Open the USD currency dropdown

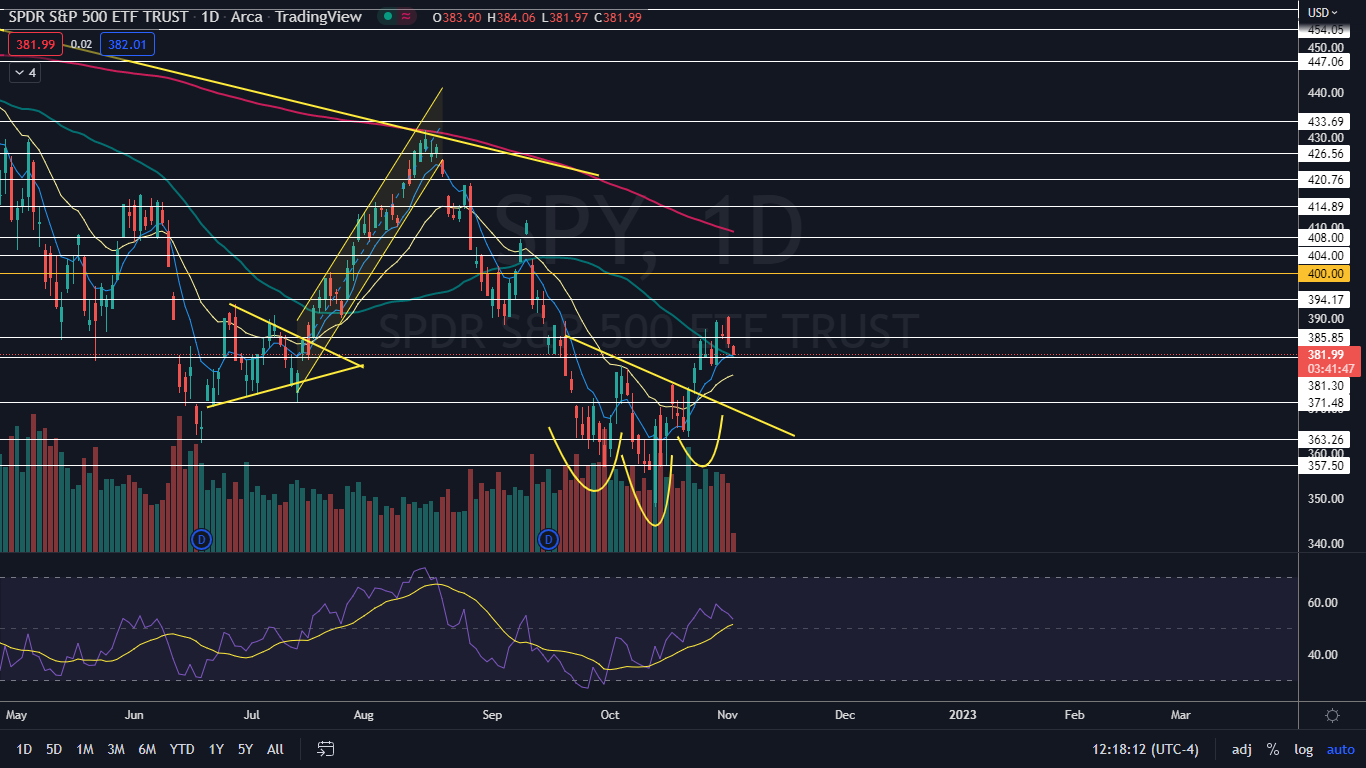(1323, 12)
